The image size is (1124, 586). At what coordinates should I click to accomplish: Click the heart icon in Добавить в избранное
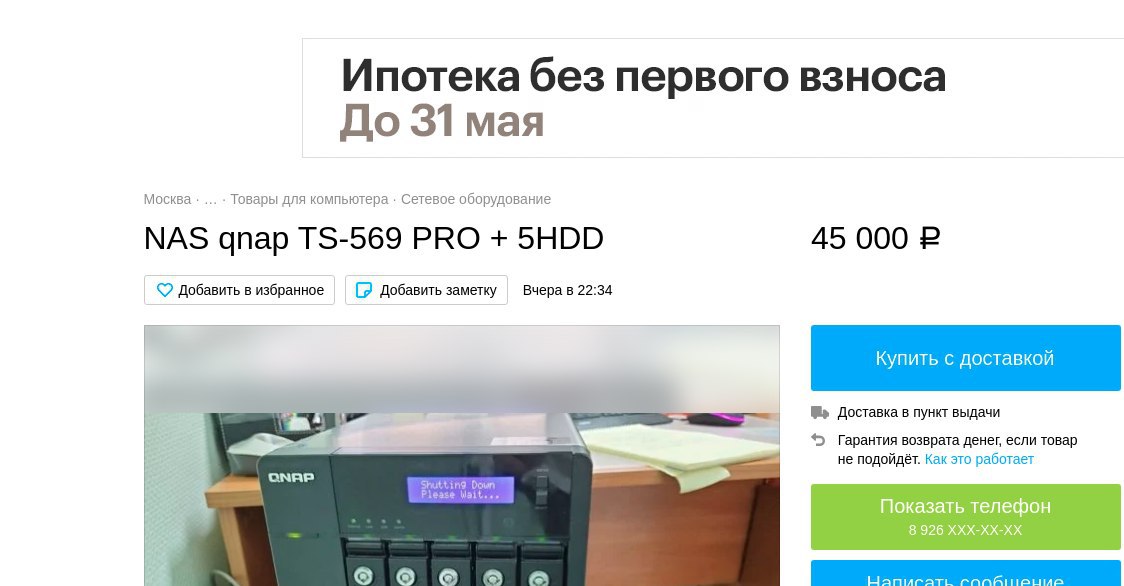(165, 290)
